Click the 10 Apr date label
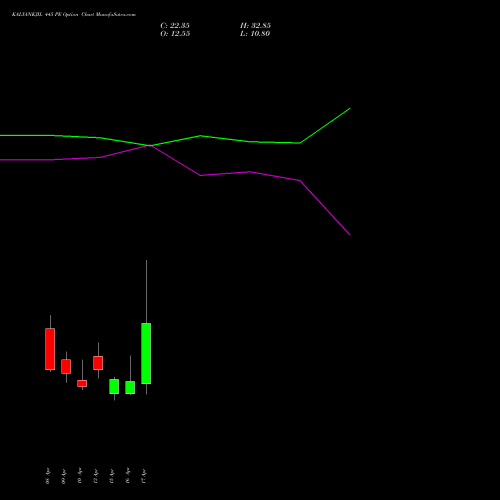 [80, 476]
